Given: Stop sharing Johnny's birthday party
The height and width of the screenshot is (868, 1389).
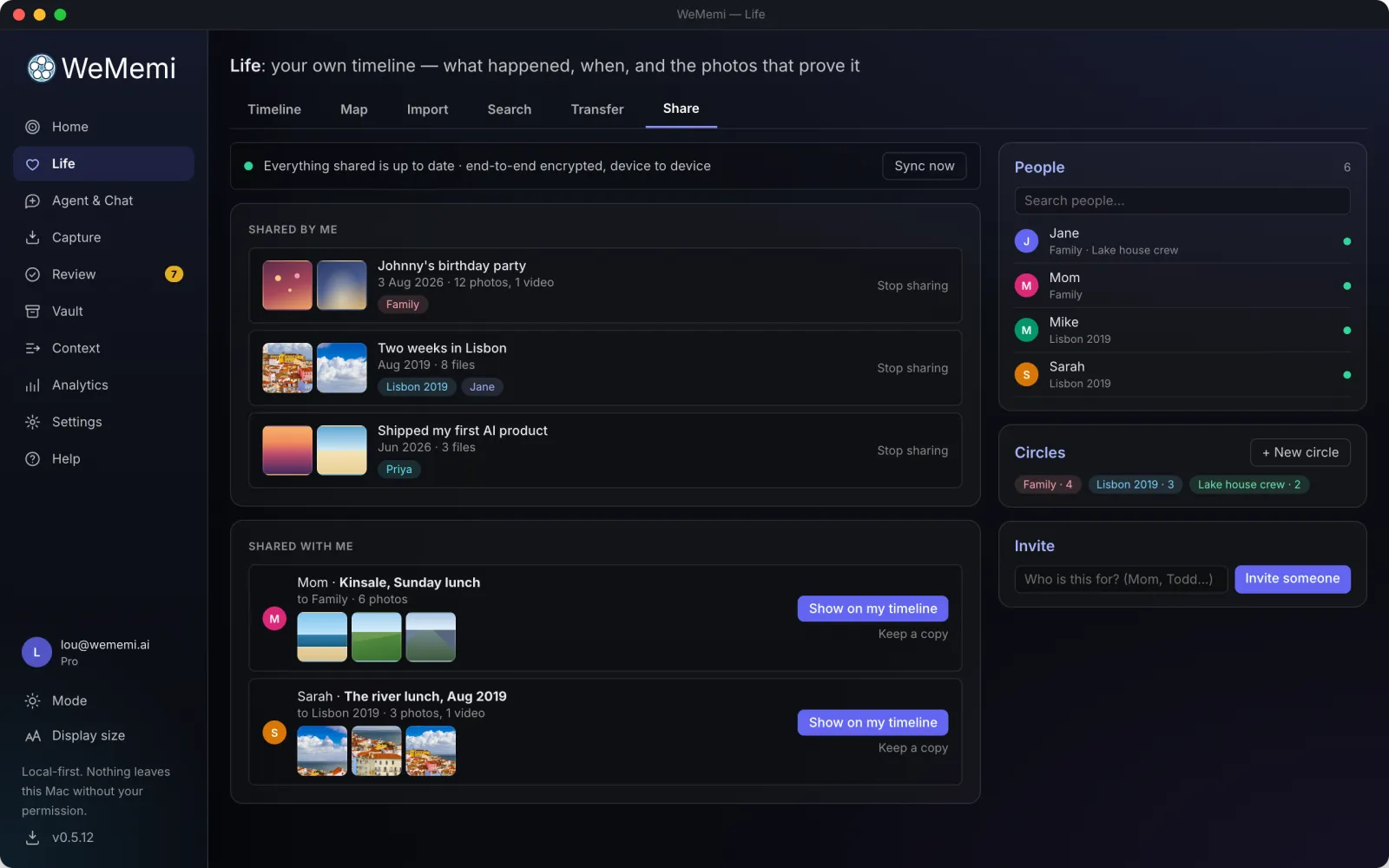Looking at the screenshot, I should [x=912, y=286].
